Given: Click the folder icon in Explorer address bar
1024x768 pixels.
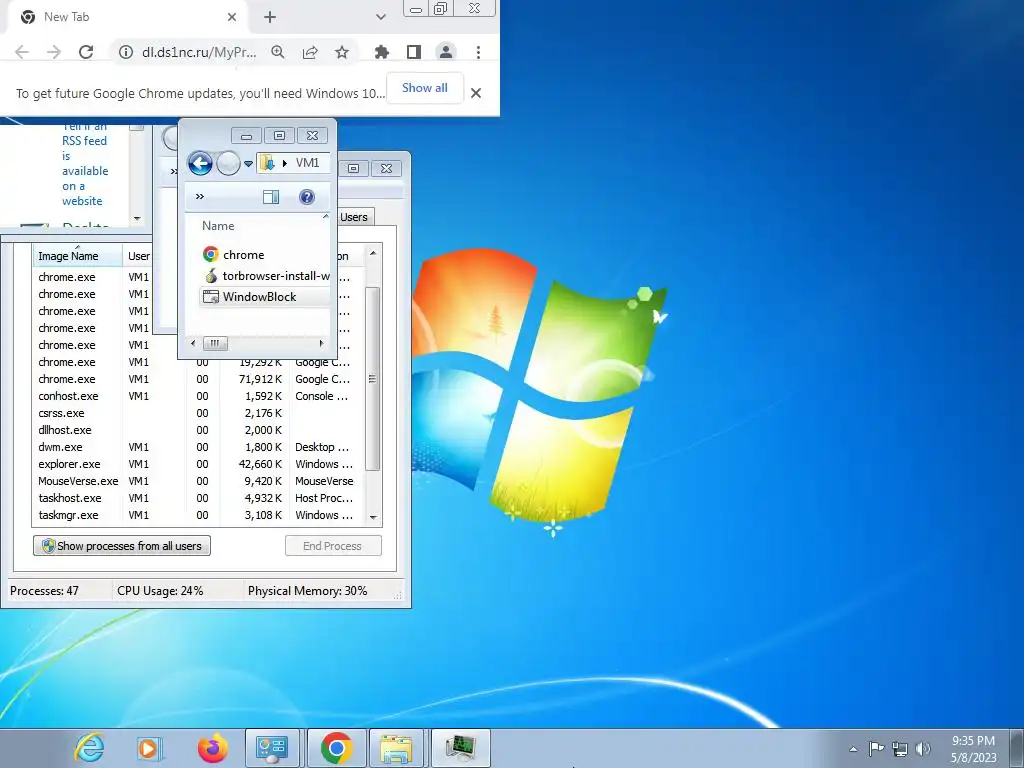Looking at the screenshot, I should [x=267, y=163].
